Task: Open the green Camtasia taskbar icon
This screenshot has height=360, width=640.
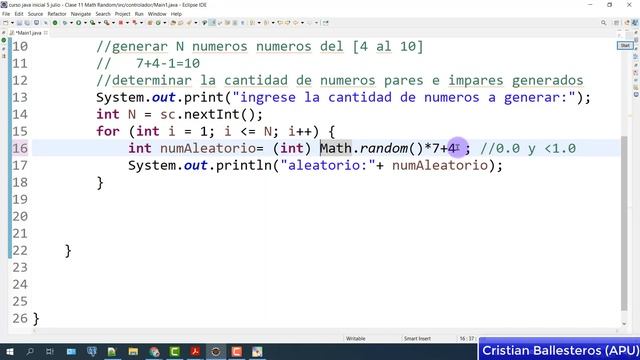Action: coord(175,351)
